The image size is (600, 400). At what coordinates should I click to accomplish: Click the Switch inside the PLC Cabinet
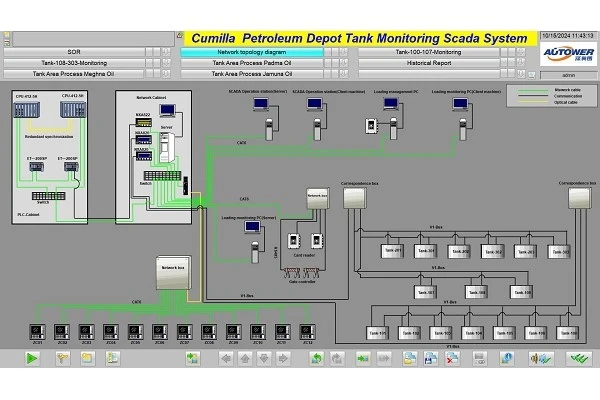(x=49, y=196)
